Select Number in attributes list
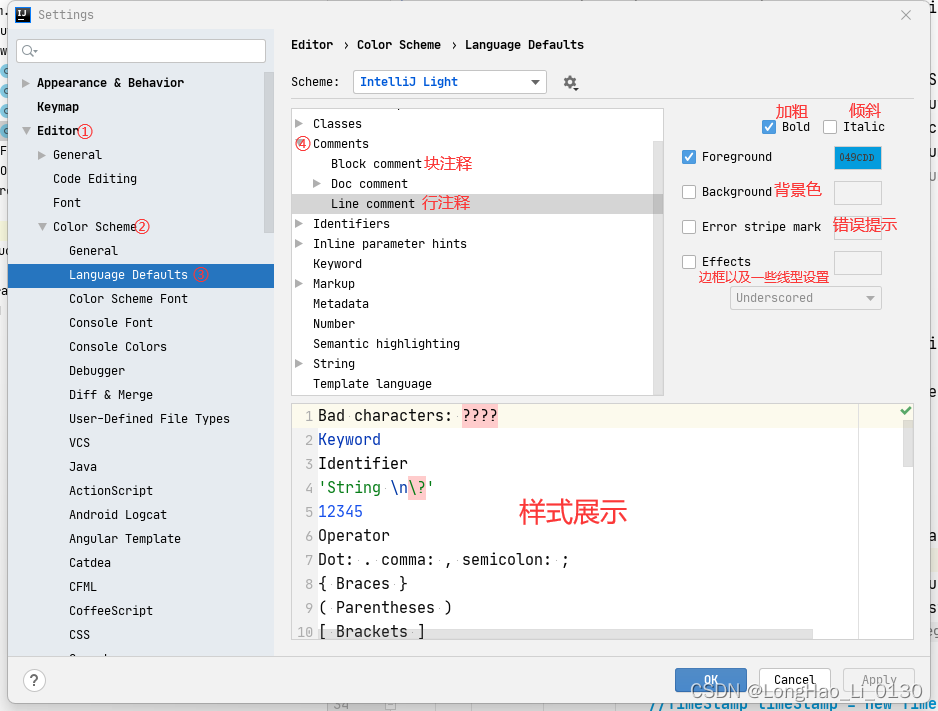Viewport: 938px width, 711px height. click(334, 324)
